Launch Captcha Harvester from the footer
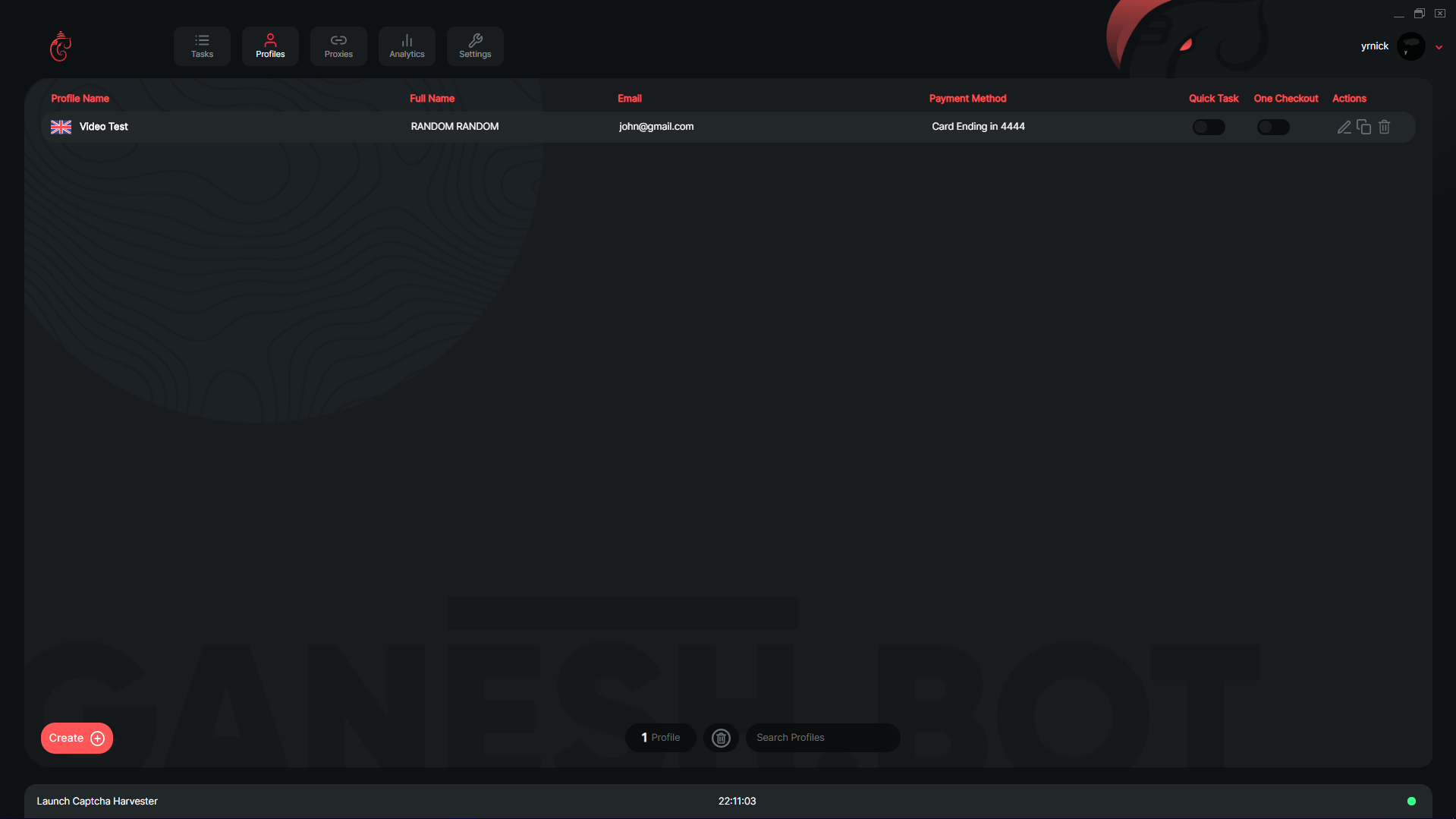This screenshot has height=819, width=1456. point(97,801)
